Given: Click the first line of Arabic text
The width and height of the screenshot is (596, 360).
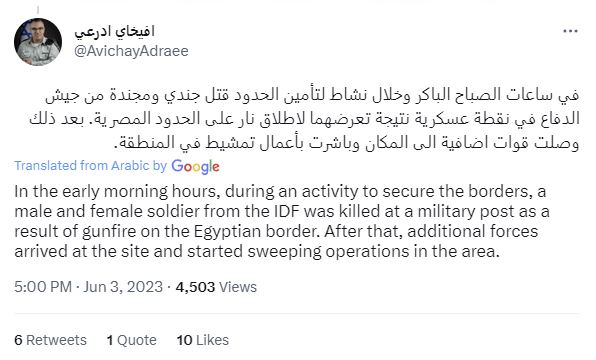Looking at the screenshot, I should [x=312, y=95].
